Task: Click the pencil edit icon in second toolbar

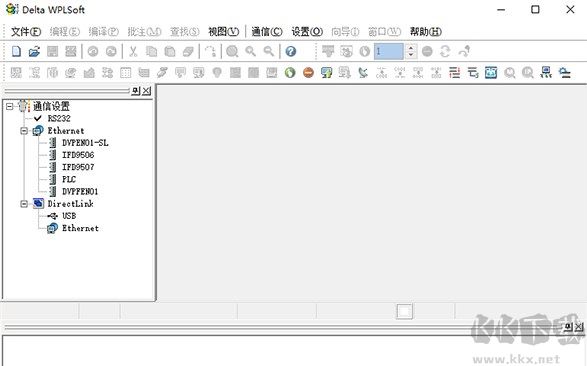Action: pos(162,72)
